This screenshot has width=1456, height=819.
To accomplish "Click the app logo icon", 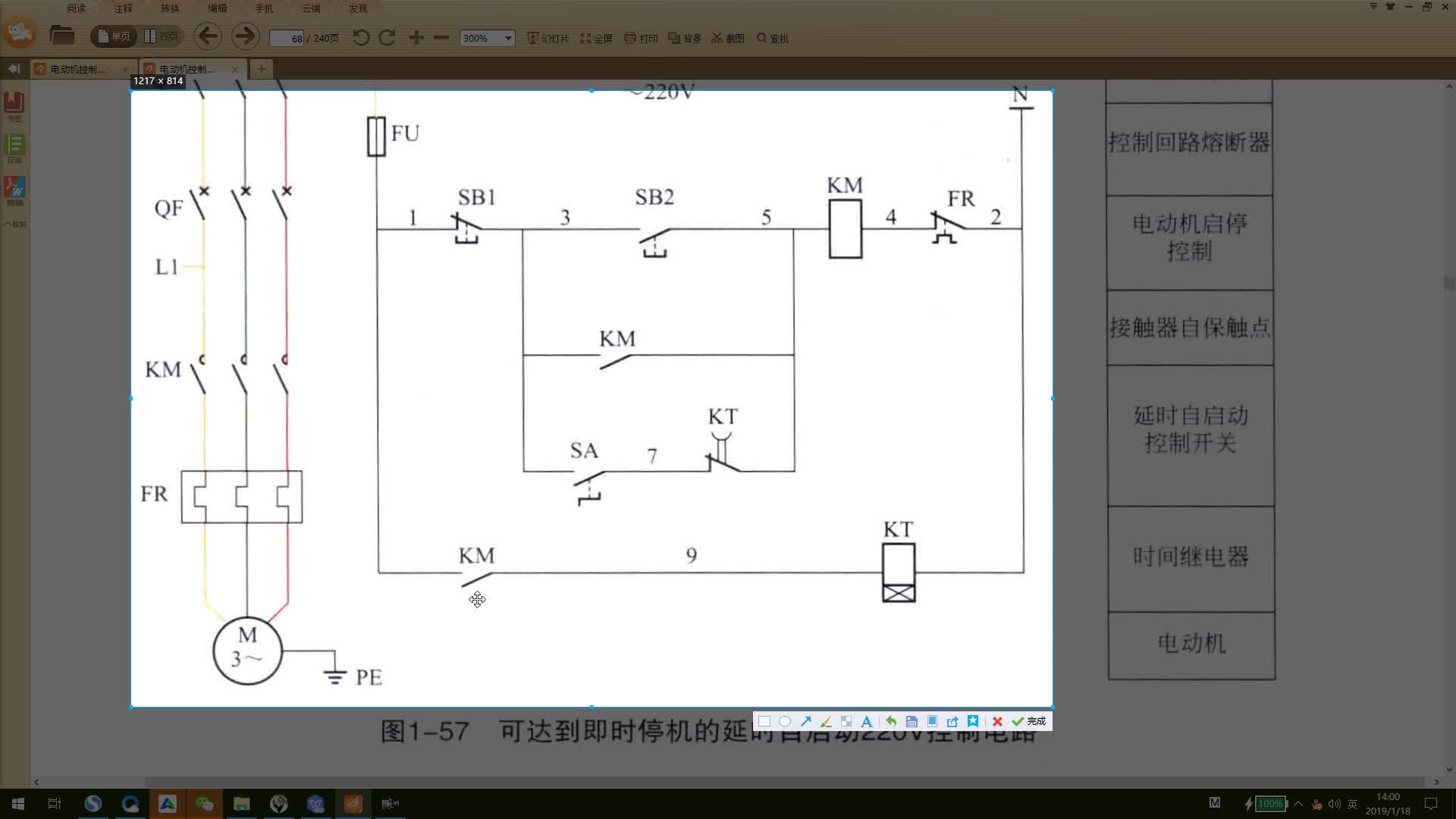I will 20,33.
